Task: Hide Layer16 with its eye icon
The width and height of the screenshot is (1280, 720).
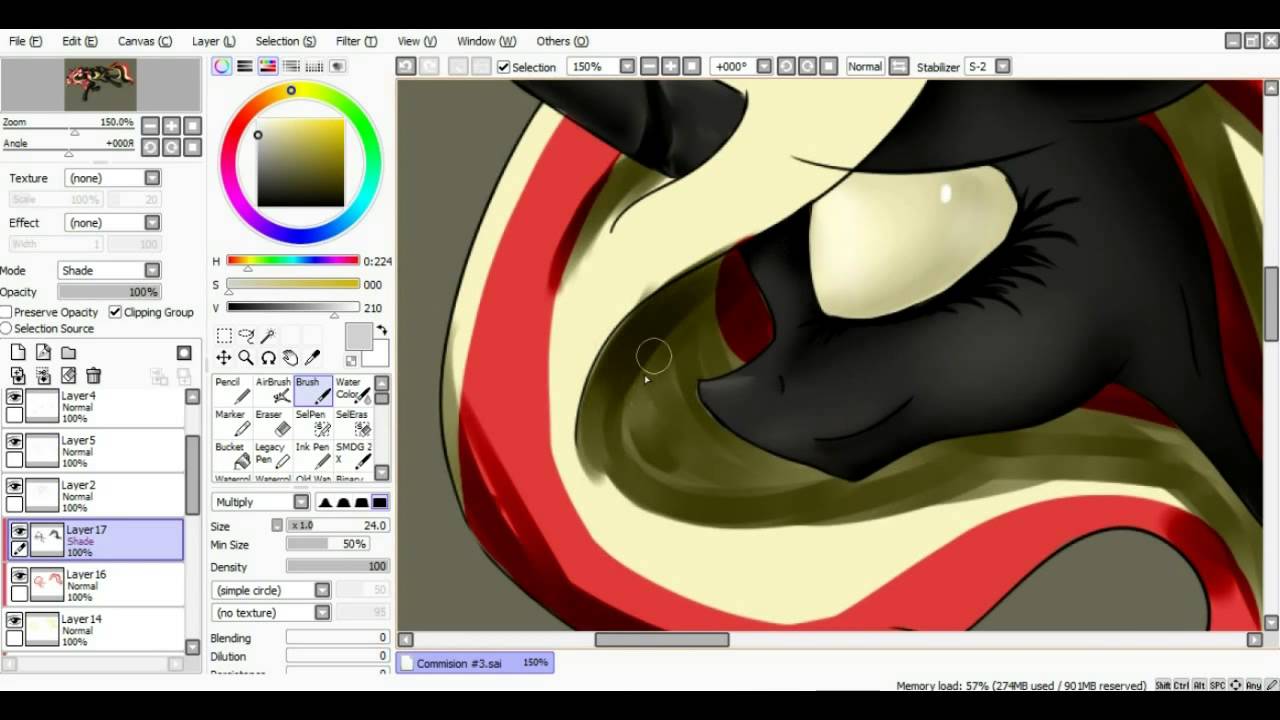Action: (x=19, y=576)
